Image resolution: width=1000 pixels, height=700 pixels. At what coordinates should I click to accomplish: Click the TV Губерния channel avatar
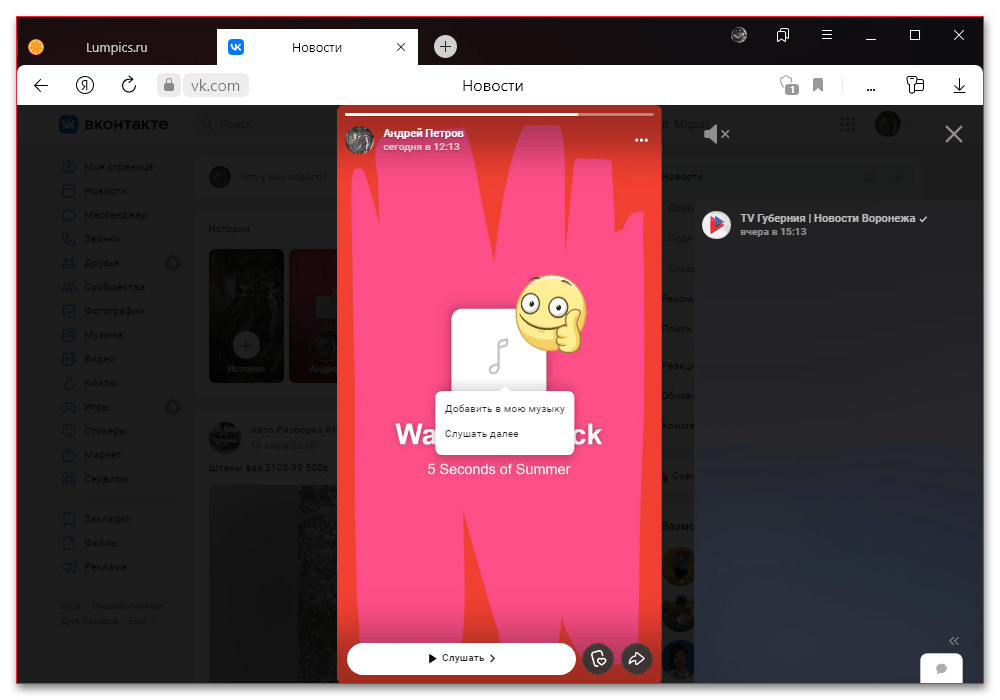pos(716,224)
